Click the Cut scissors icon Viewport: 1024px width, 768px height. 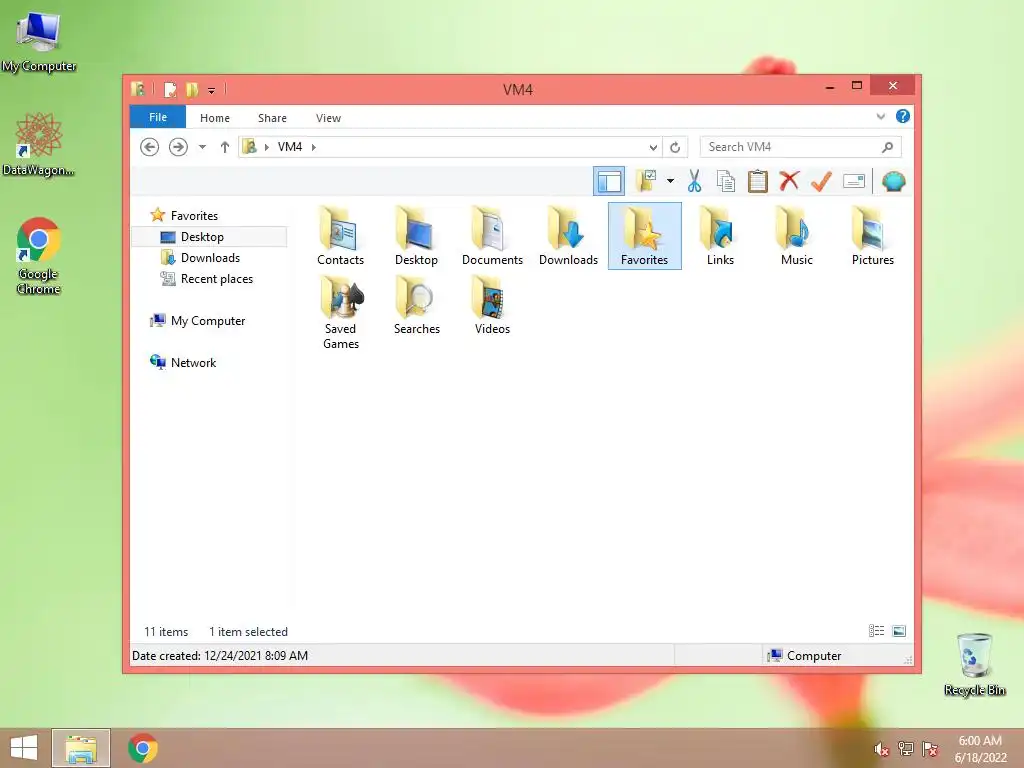pos(694,181)
